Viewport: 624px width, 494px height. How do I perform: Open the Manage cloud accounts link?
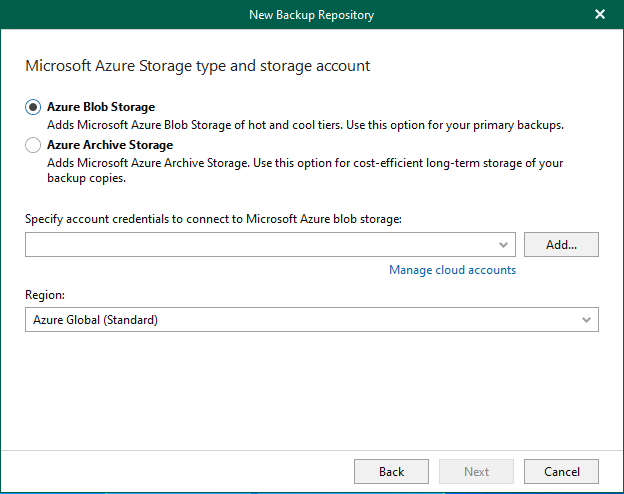point(452,270)
